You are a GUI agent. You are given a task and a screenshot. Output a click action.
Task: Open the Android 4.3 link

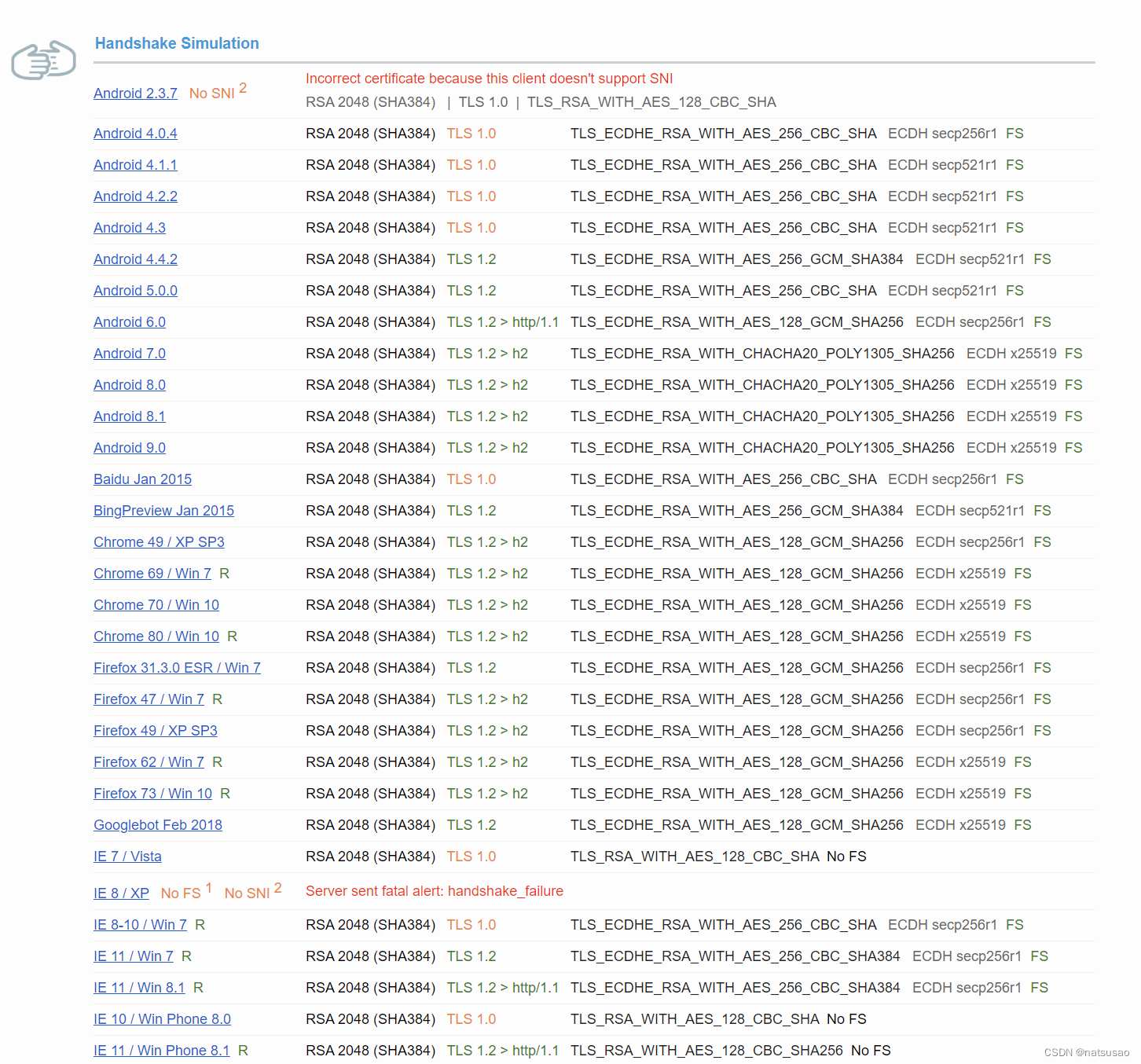(x=130, y=228)
